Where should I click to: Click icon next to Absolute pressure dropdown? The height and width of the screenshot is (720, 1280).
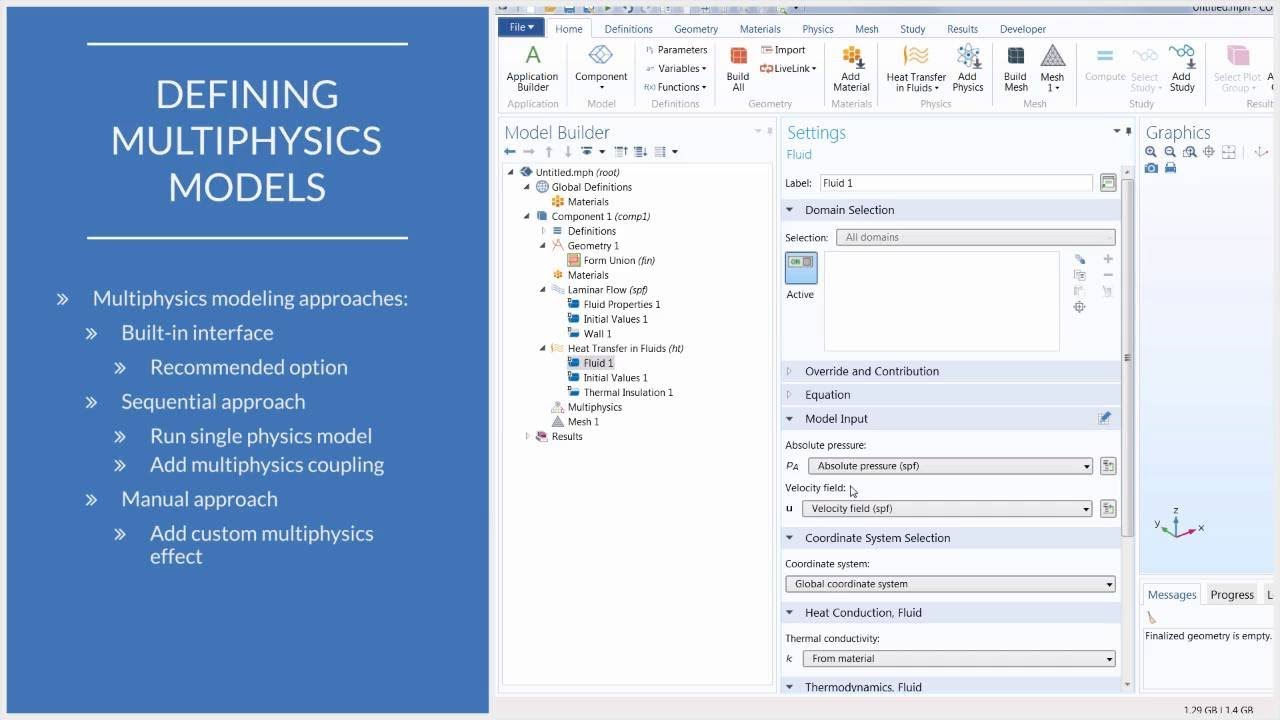point(1108,466)
